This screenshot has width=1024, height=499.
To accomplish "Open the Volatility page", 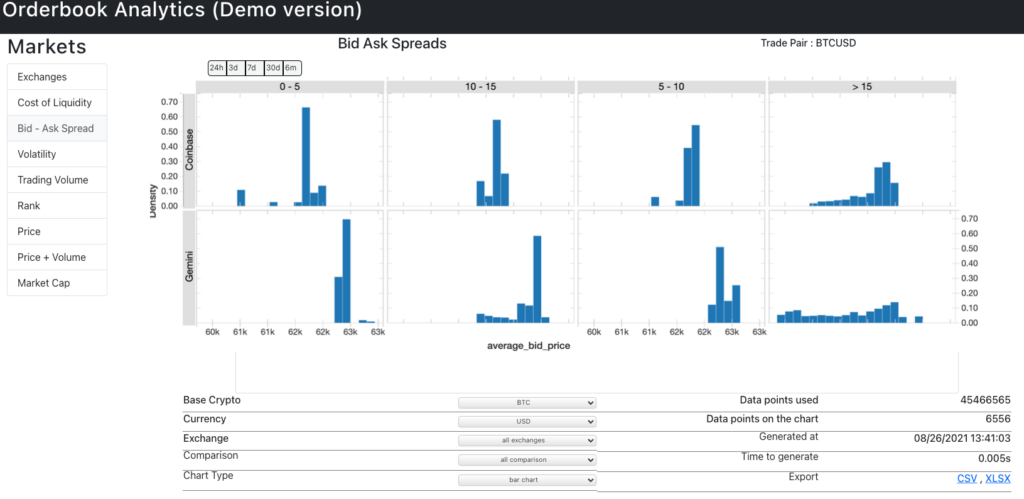I will click(x=57, y=155).
